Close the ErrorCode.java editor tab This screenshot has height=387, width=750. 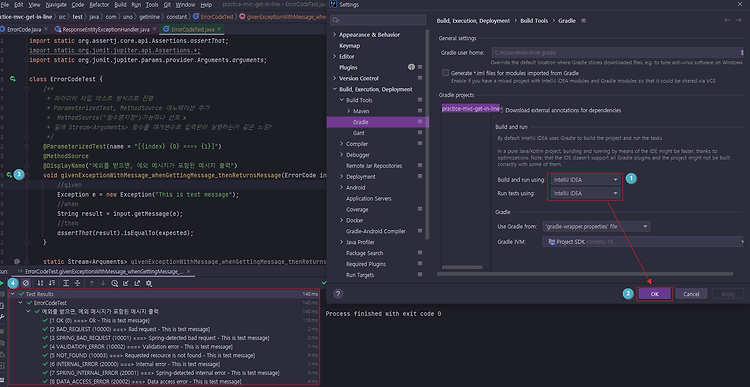[46, 29]
